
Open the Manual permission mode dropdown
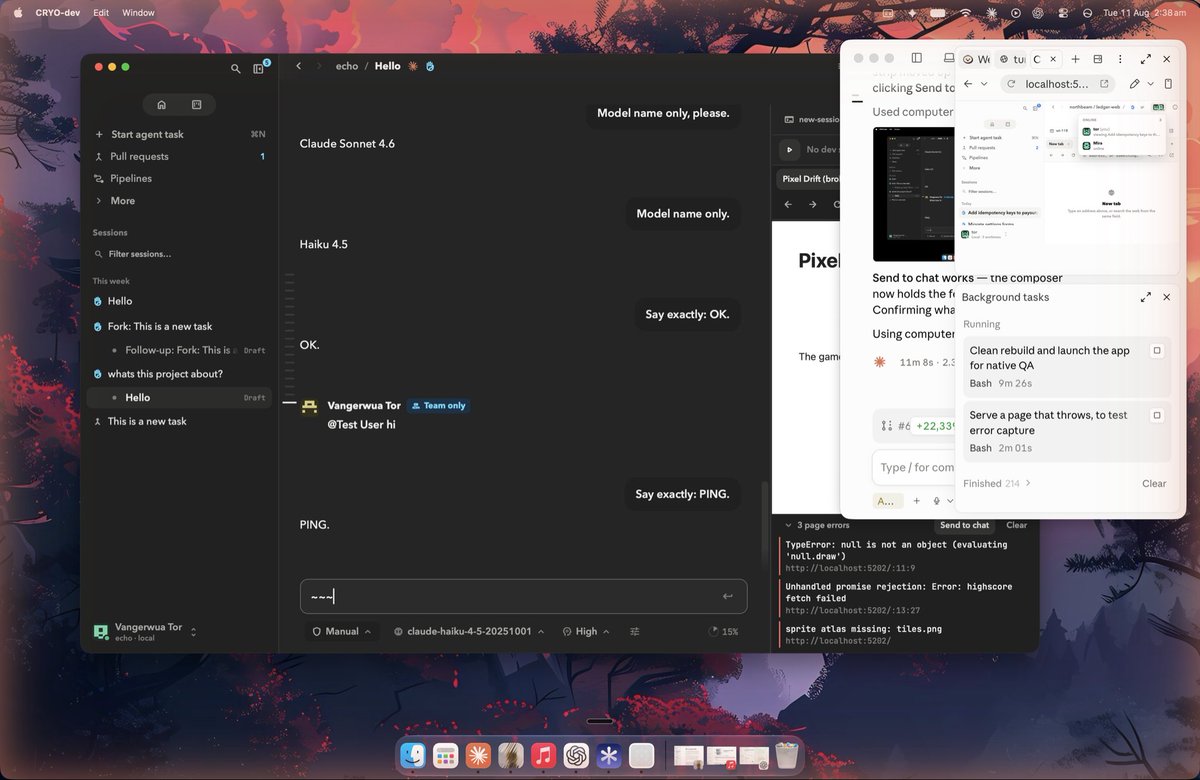[342, 632]
